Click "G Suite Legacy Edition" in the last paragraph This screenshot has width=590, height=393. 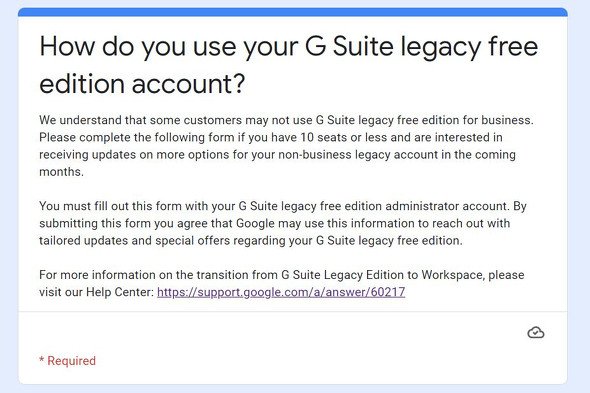tap(342, 275)
